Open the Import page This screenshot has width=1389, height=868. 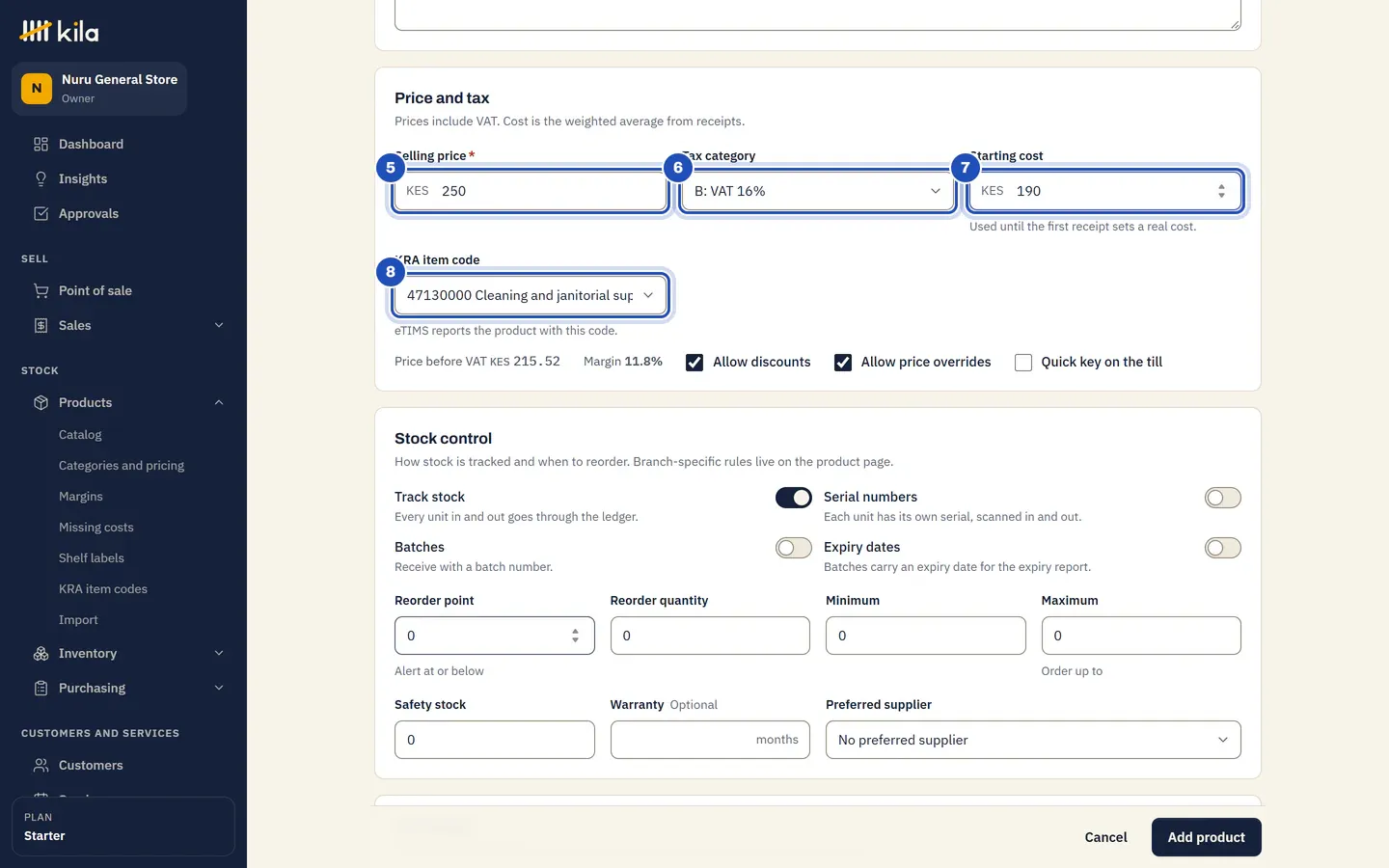click(78, 620)
